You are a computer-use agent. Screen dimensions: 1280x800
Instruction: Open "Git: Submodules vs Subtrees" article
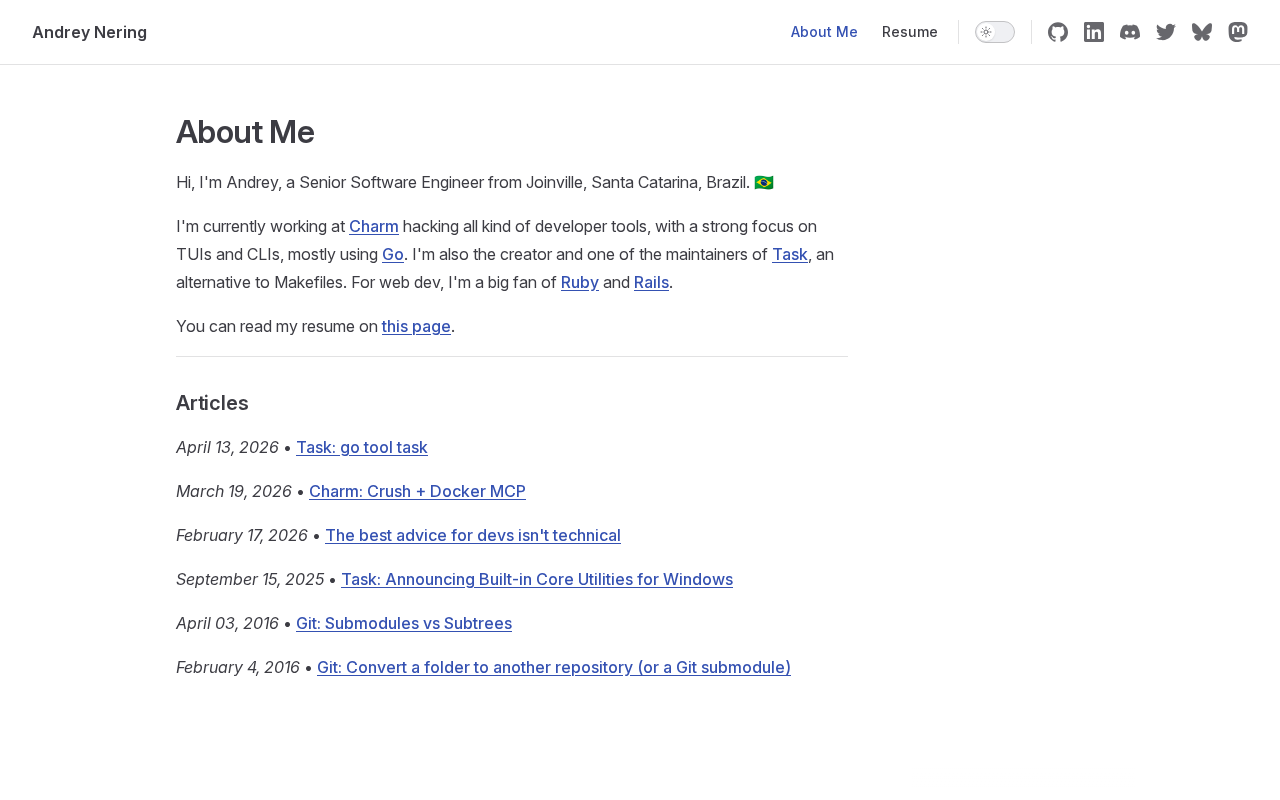coord(404,623)
